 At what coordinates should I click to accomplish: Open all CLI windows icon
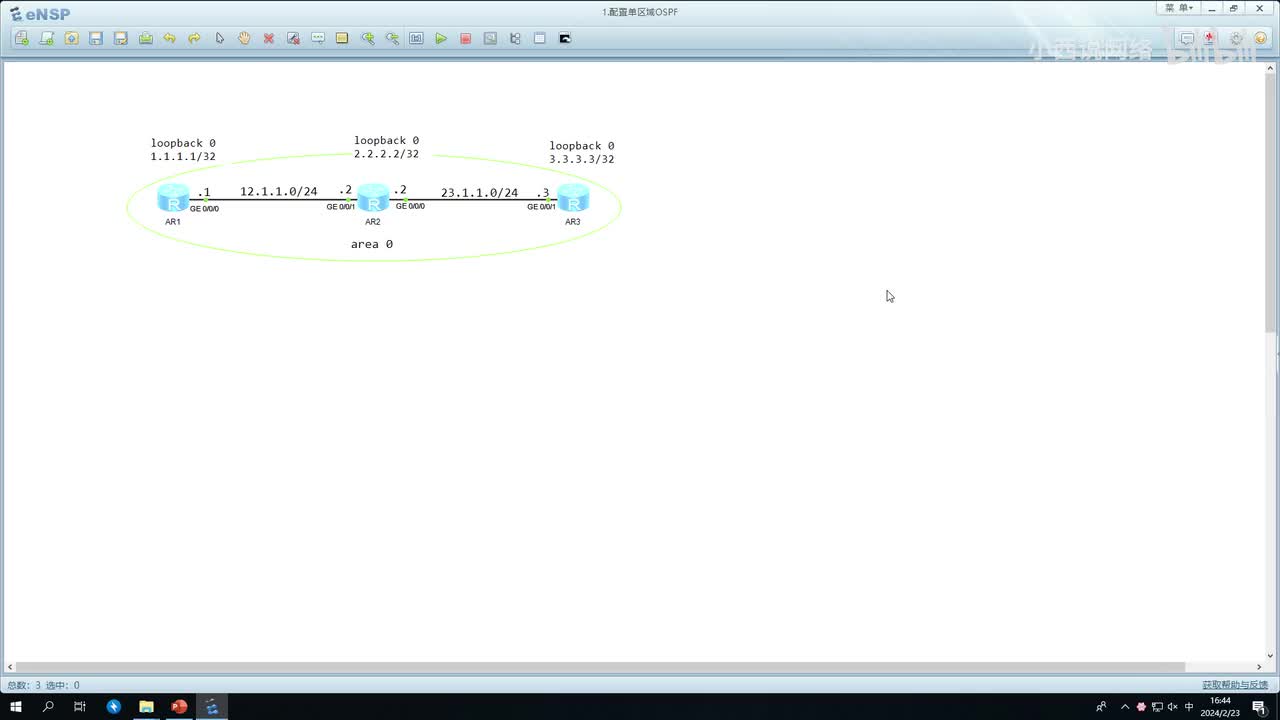tap(564, 38)
